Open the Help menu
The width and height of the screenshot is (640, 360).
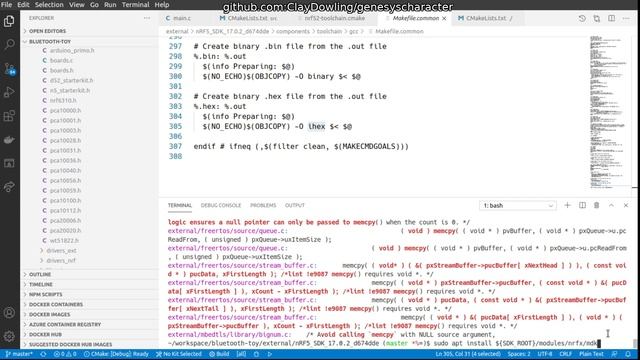click(162, 5)
